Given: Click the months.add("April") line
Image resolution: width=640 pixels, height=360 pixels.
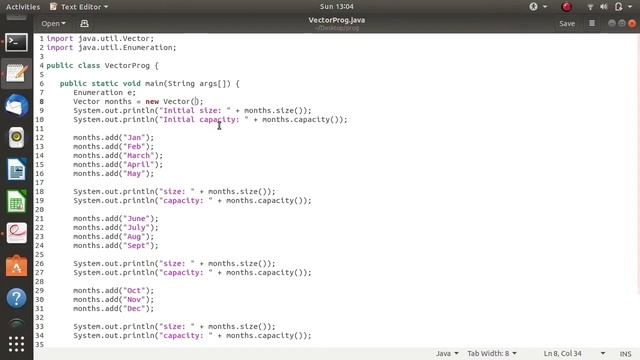Looking at the screenshot, I should pyautogui.click(x=118, y=164).
